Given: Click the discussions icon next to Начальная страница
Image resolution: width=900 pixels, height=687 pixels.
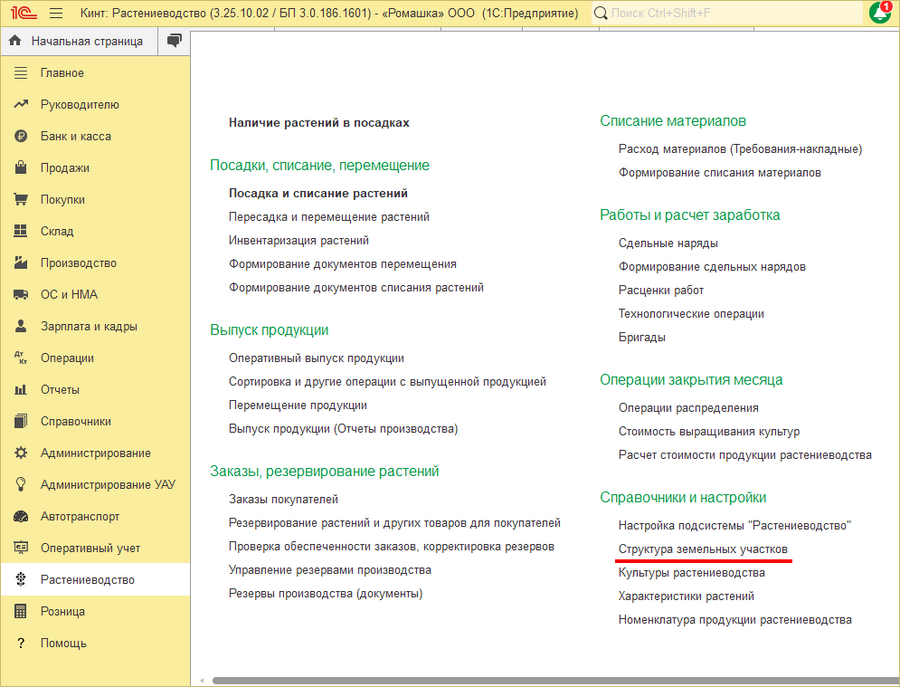Looking at the screenshot, I should click(x=173, y=41).
